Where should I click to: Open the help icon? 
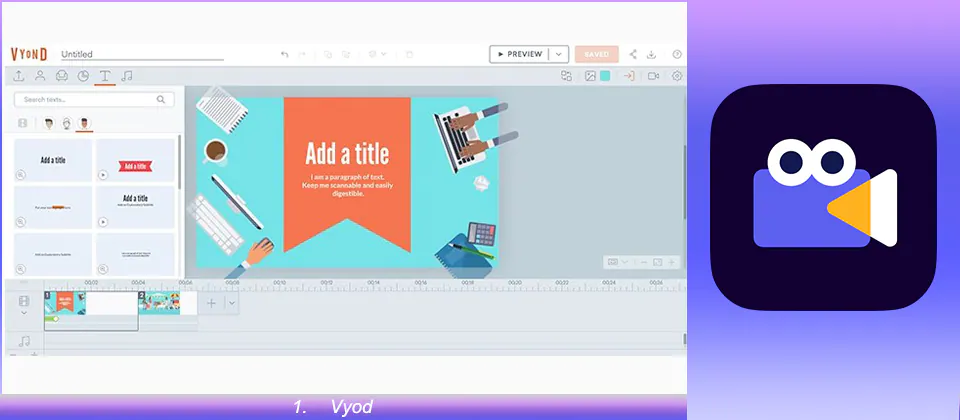(x=677, y=54)
